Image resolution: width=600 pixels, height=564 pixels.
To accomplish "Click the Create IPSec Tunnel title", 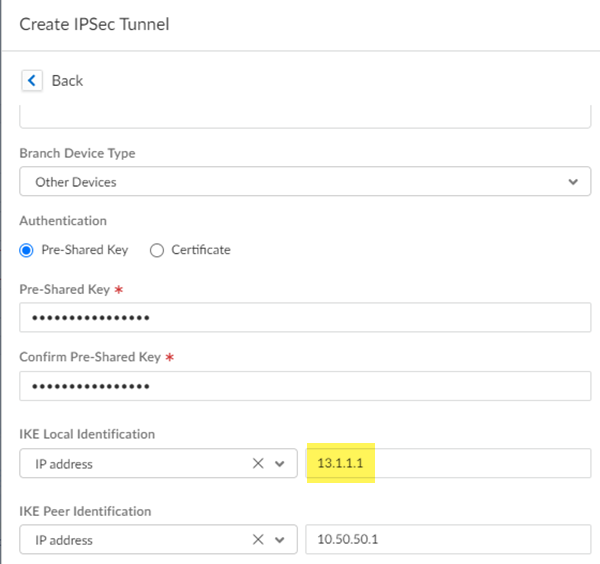I will (x=94, y=24).
